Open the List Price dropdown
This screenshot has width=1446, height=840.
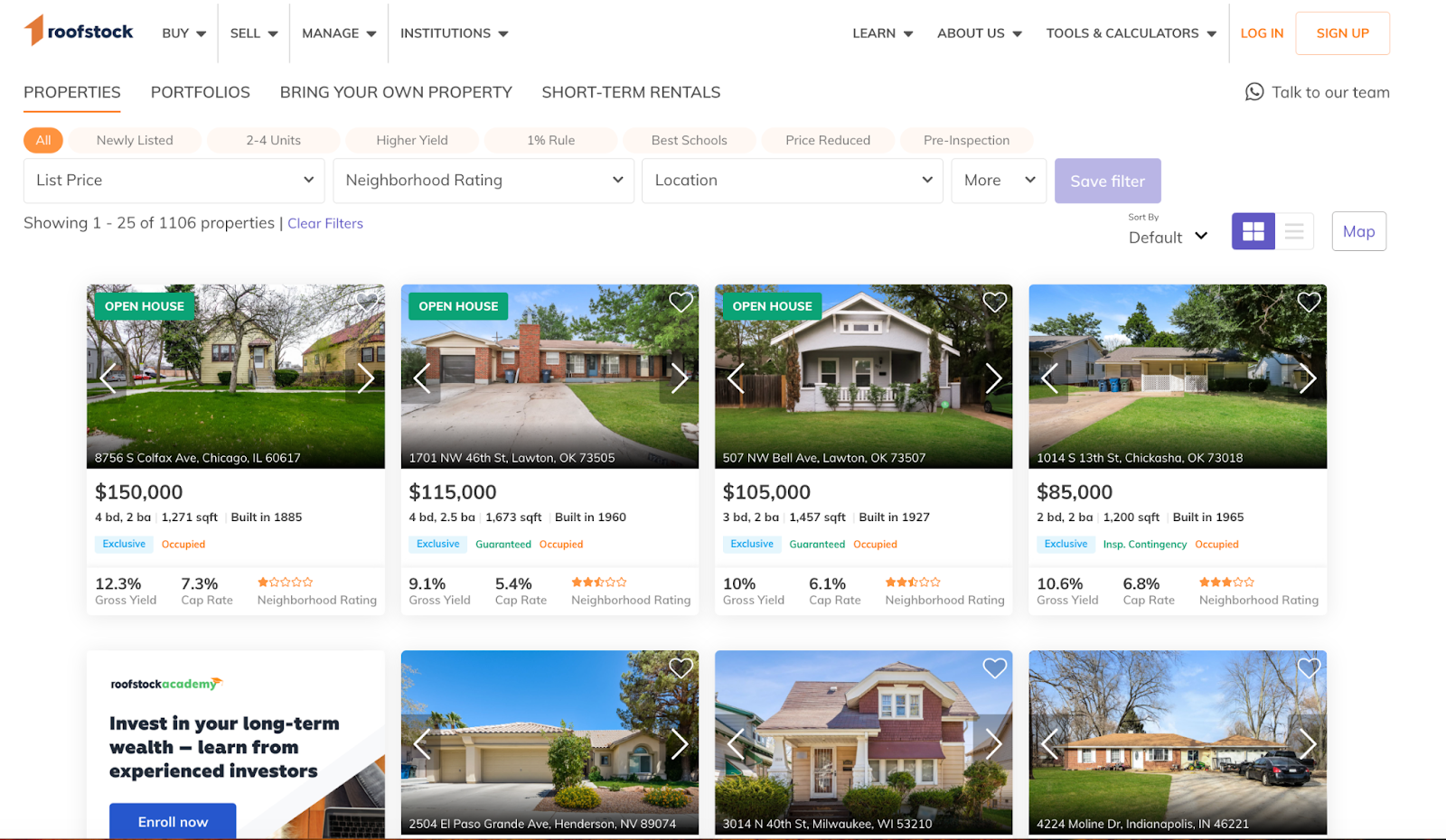click(174, 181)
